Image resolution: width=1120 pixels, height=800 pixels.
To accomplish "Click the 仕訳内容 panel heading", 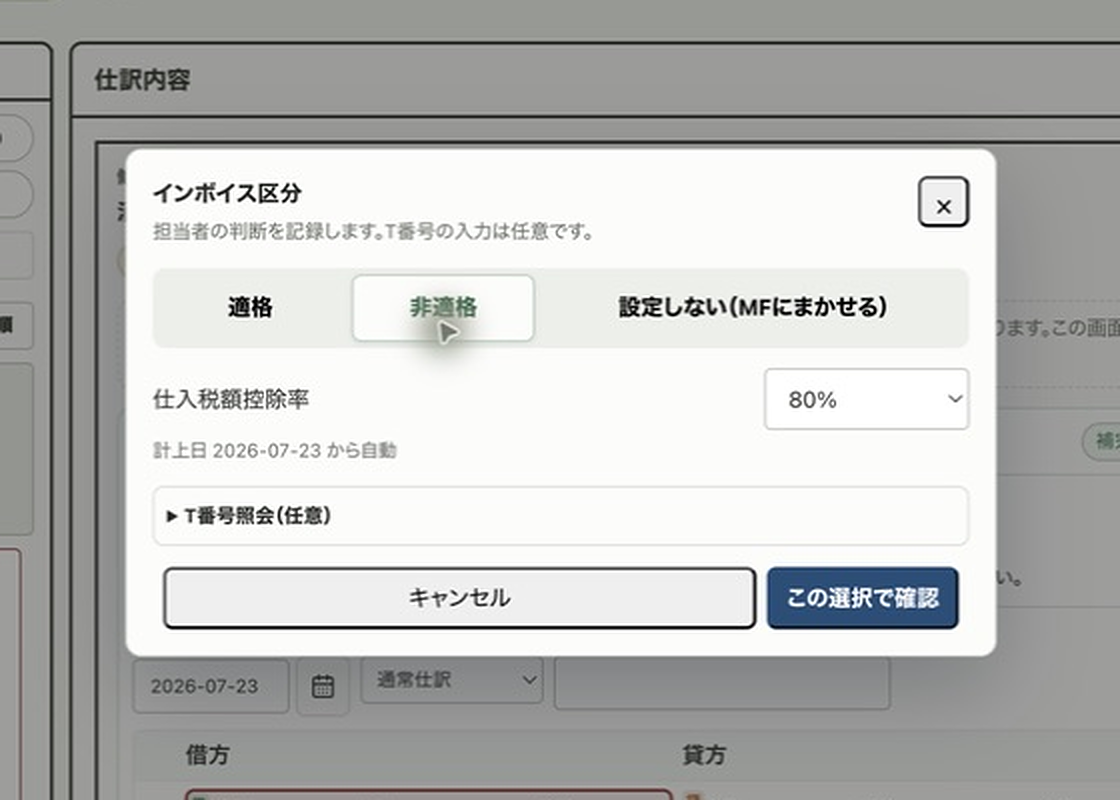I will pos(142,79).
